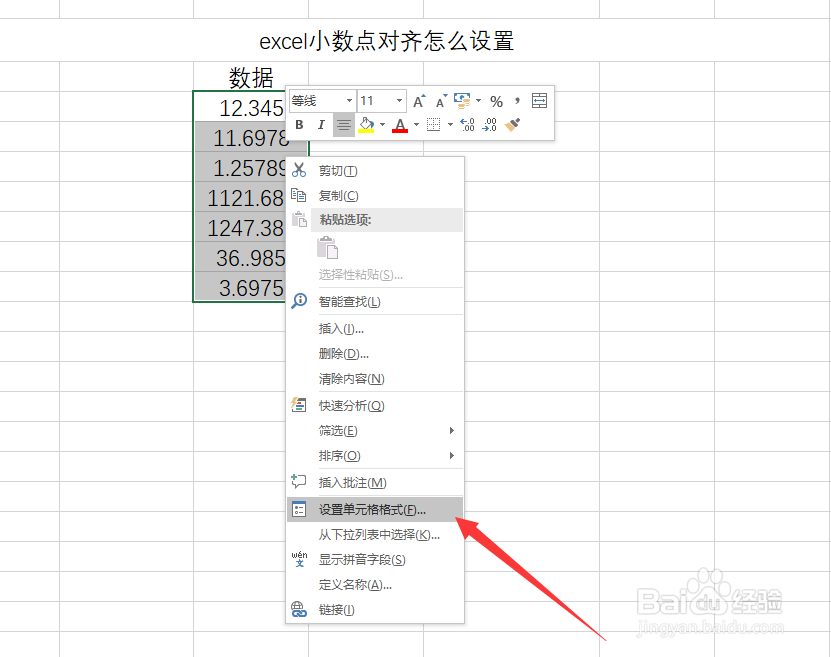Expand the borders dropdown arrow

(450, 125)
